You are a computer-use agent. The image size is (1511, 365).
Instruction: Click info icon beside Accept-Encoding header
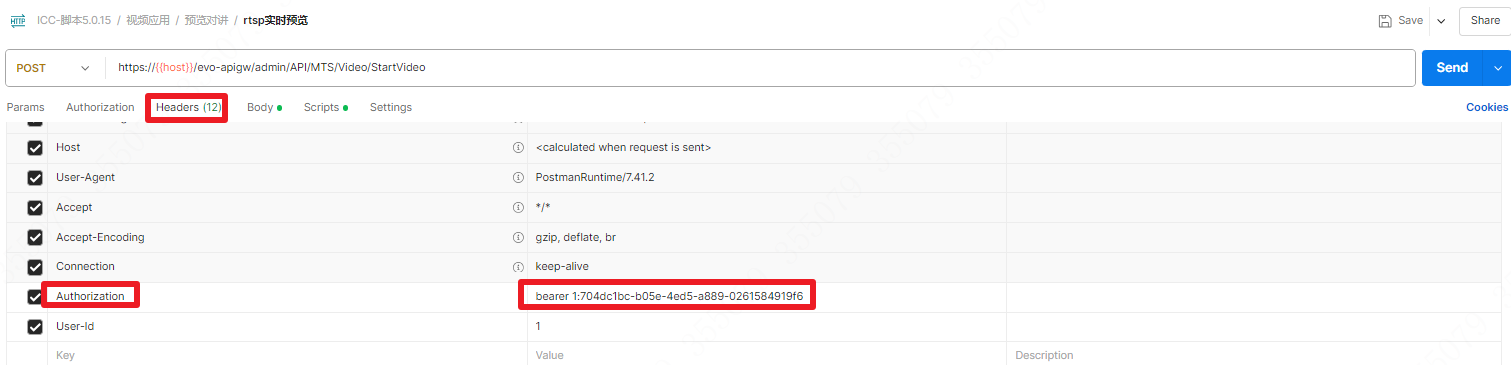(518, 237)
